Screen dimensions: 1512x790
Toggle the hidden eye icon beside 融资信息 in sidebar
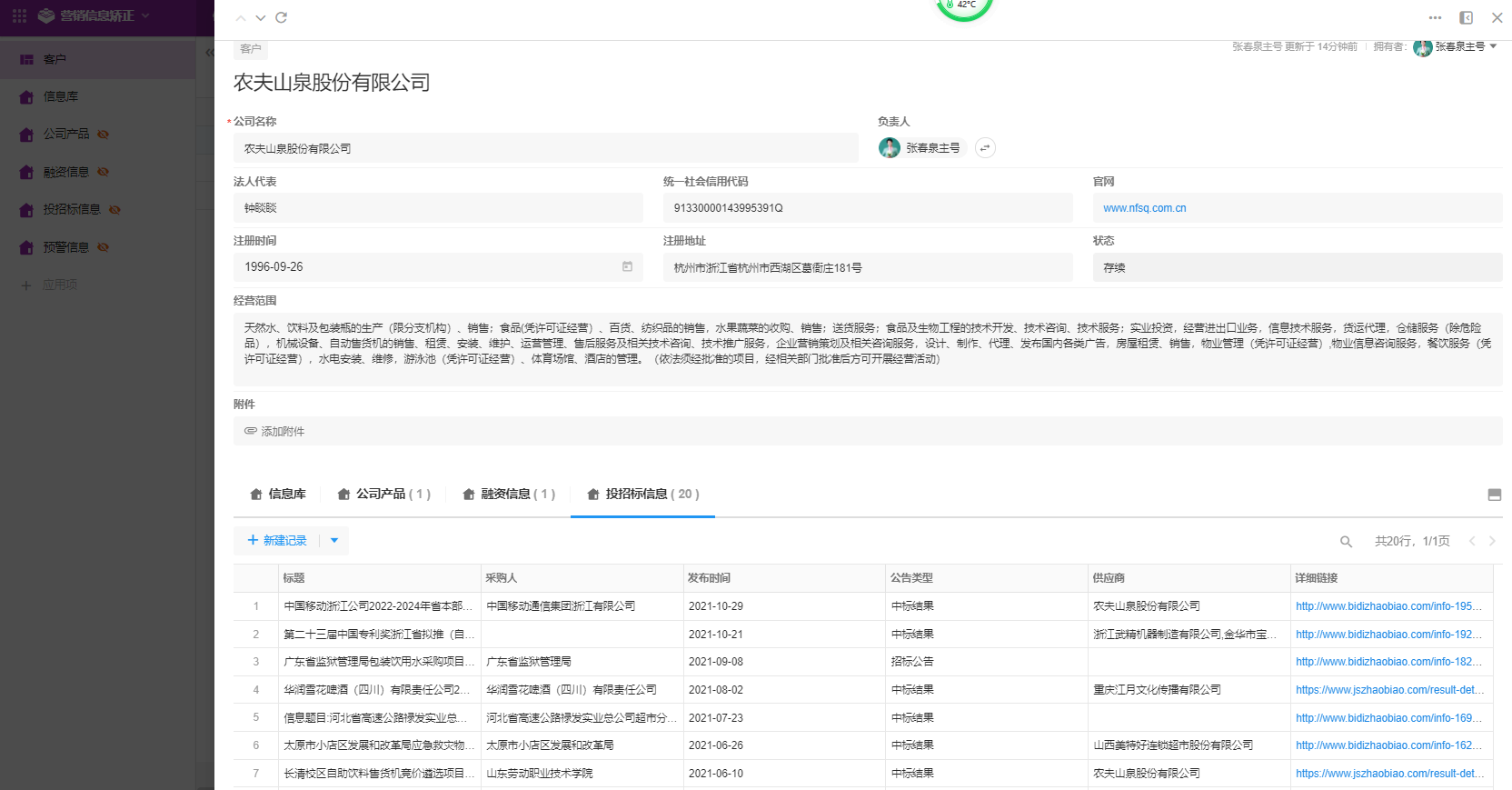(x=104, y=172)
